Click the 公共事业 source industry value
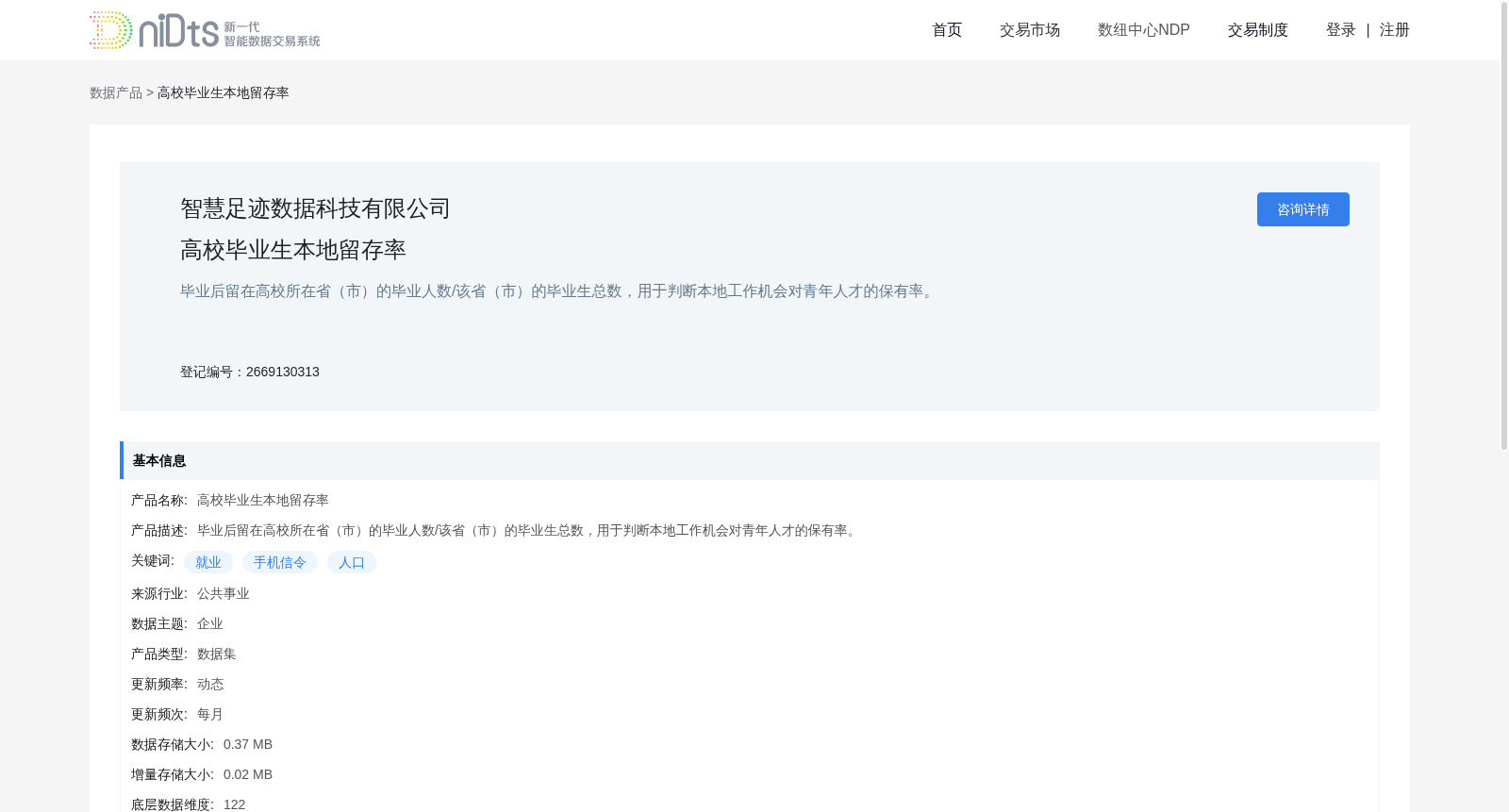The height and width of the screenshot is (812, 1509). pyautogui.click(x=224, y=593)
